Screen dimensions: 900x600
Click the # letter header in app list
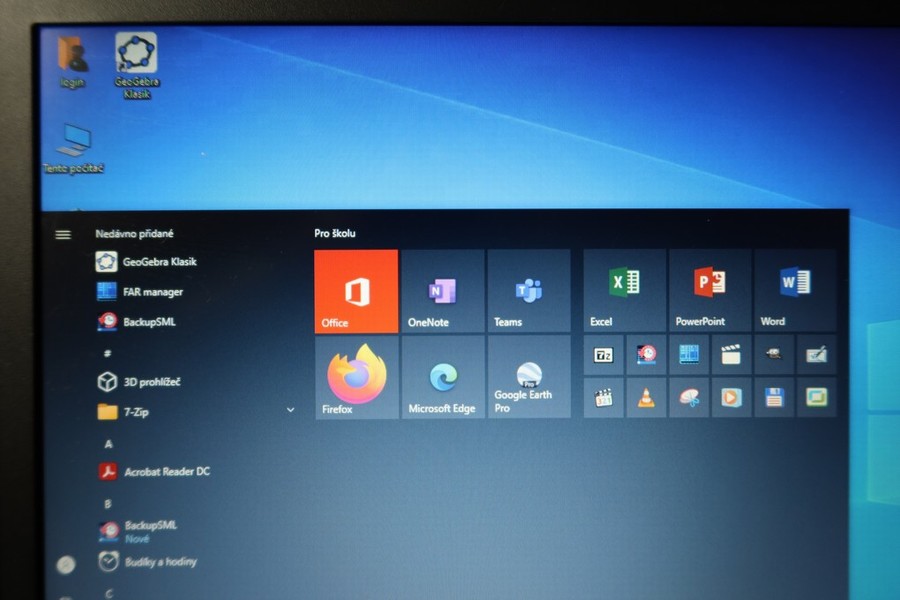107,353
